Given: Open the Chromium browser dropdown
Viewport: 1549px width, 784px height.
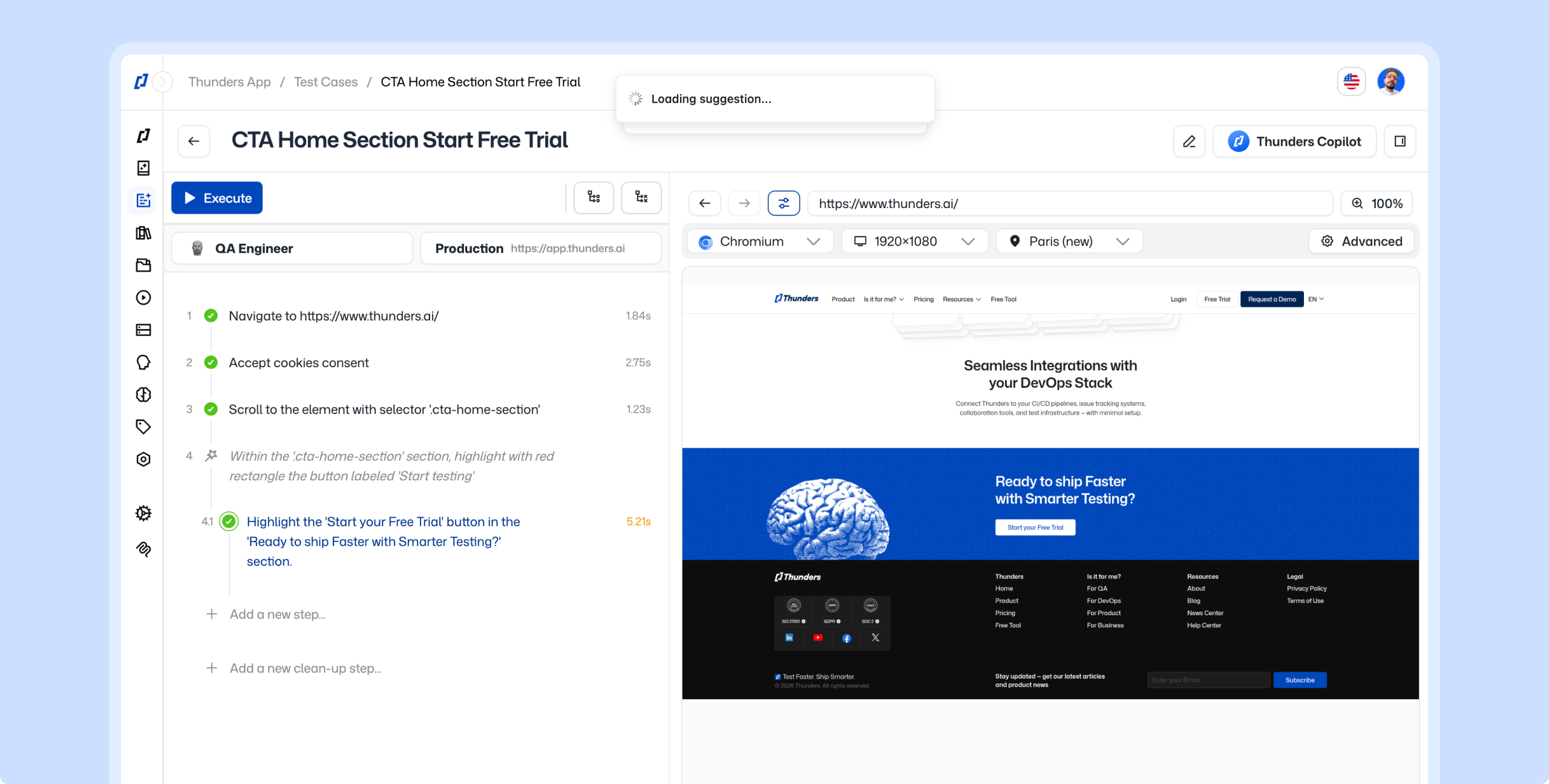Looking at the screenshot, I should [760, 241].
